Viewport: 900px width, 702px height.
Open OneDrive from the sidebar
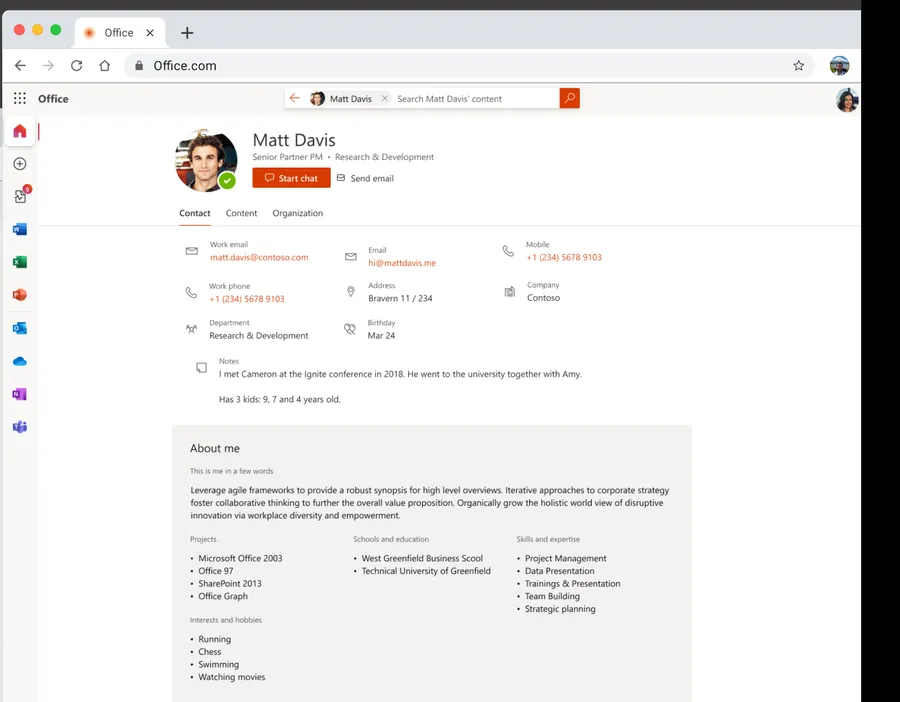click(x=20, y=361)
